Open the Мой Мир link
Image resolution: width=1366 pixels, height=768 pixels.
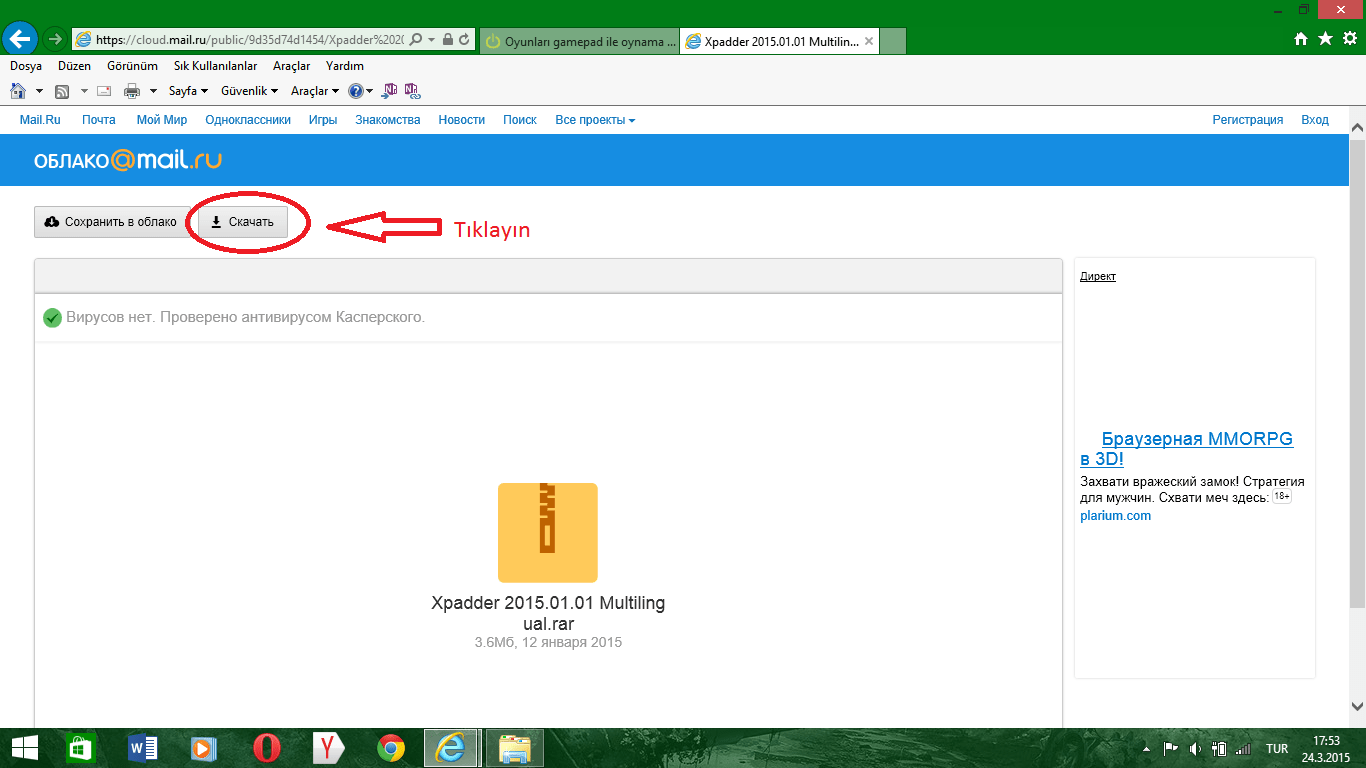(x=162, y=120)
